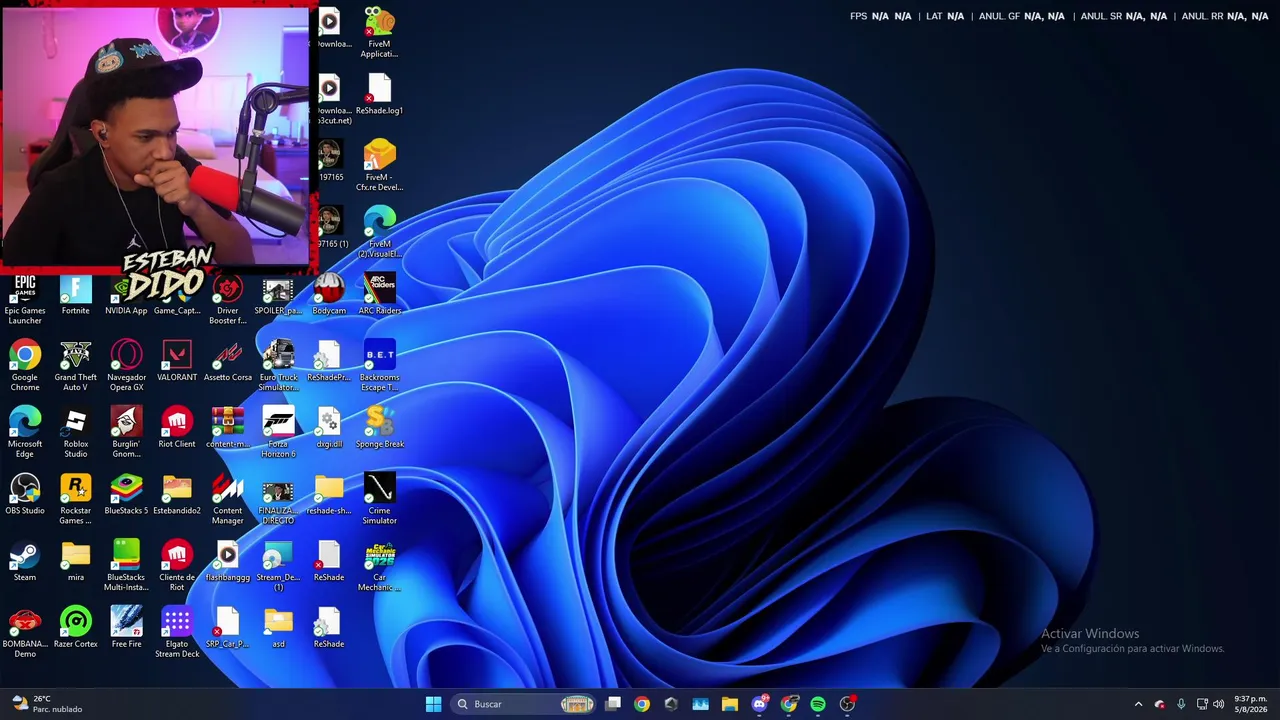Select the FiveM Application Data shortcut
This screenshot has width=1280, height=720.
point(380,33)
